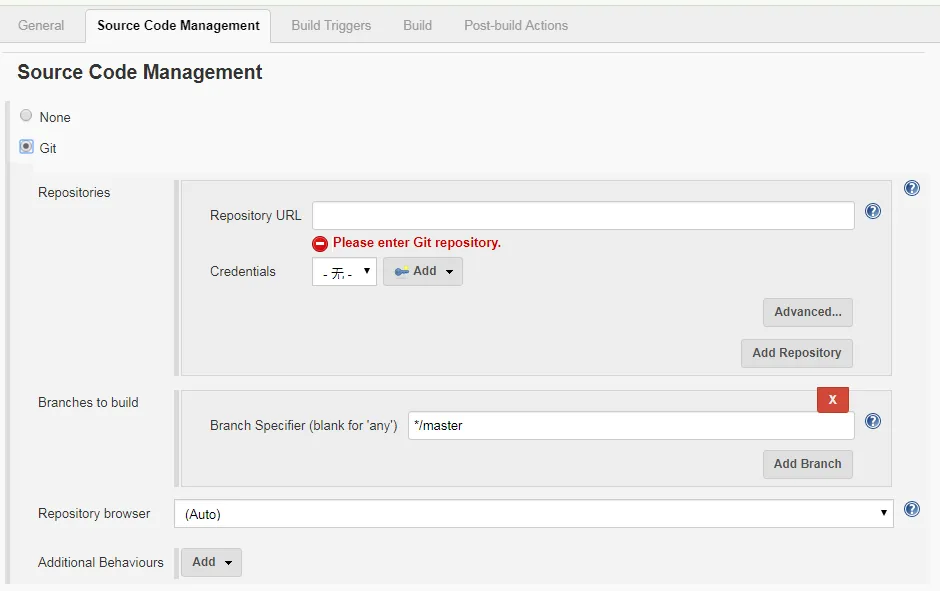
Task: Expand the Add credentials key button
Action: click(423, 271)
